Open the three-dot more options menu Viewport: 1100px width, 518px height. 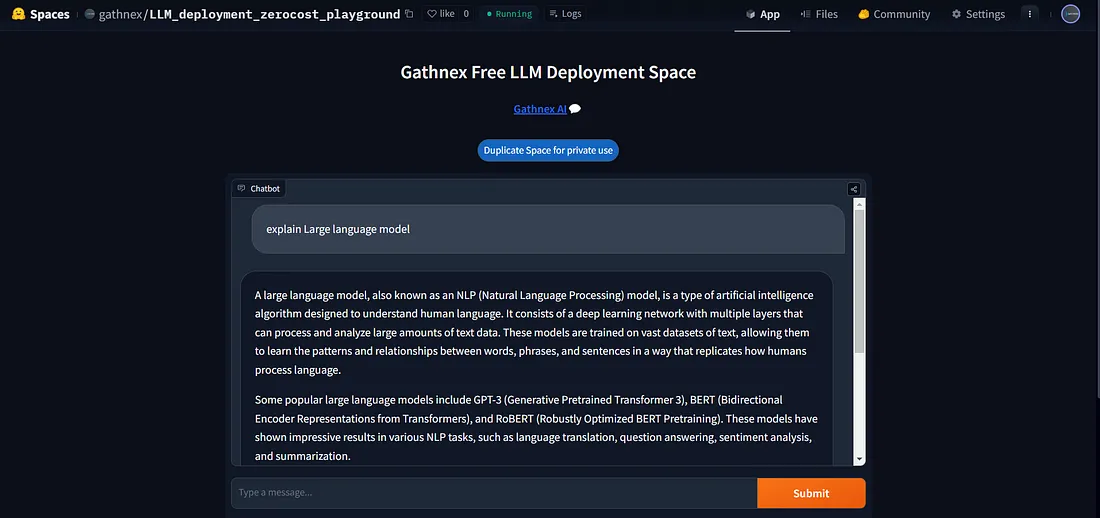[x=1030, y=14]
